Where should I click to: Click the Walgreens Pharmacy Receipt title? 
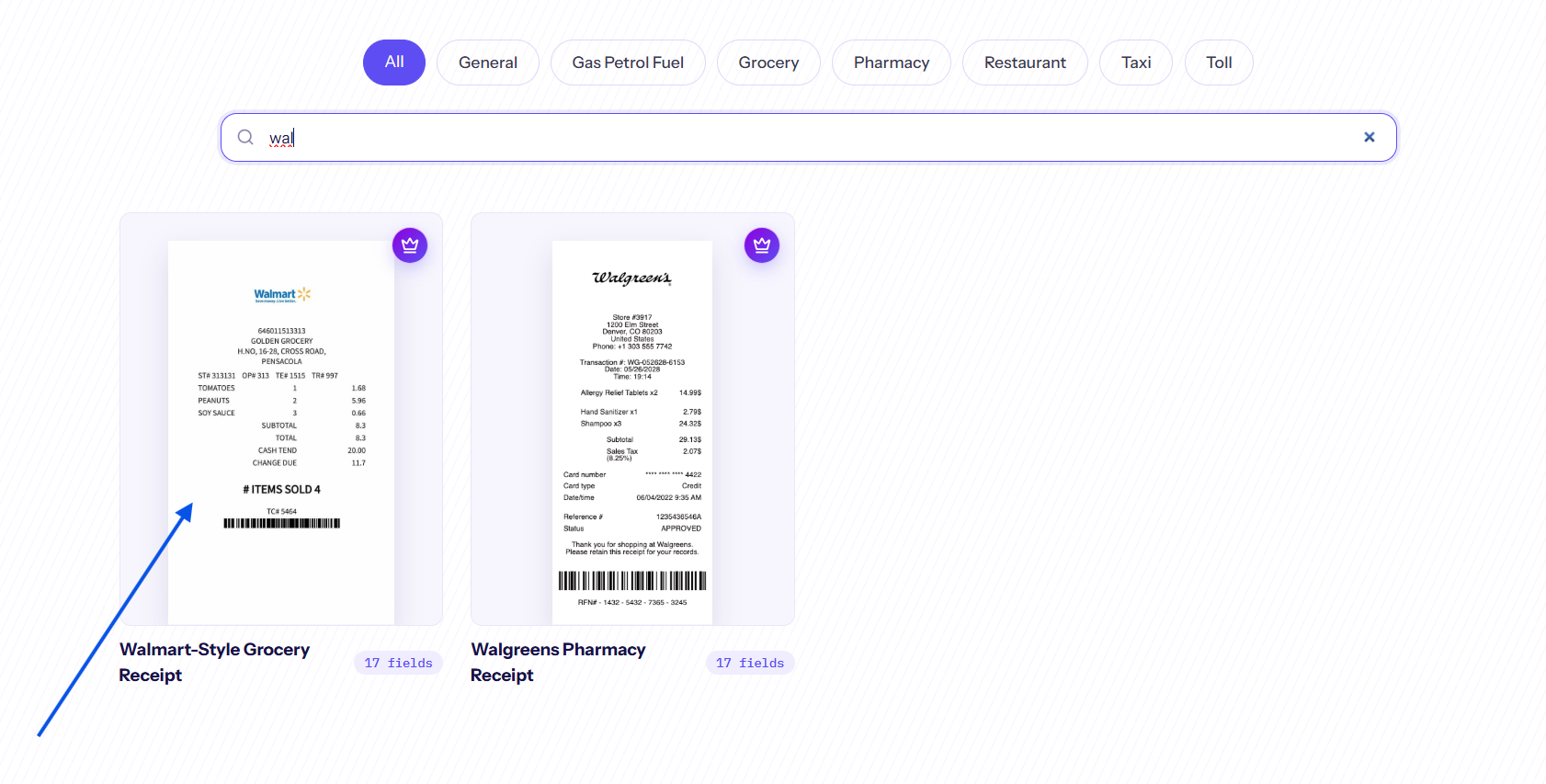coord(558,663)
